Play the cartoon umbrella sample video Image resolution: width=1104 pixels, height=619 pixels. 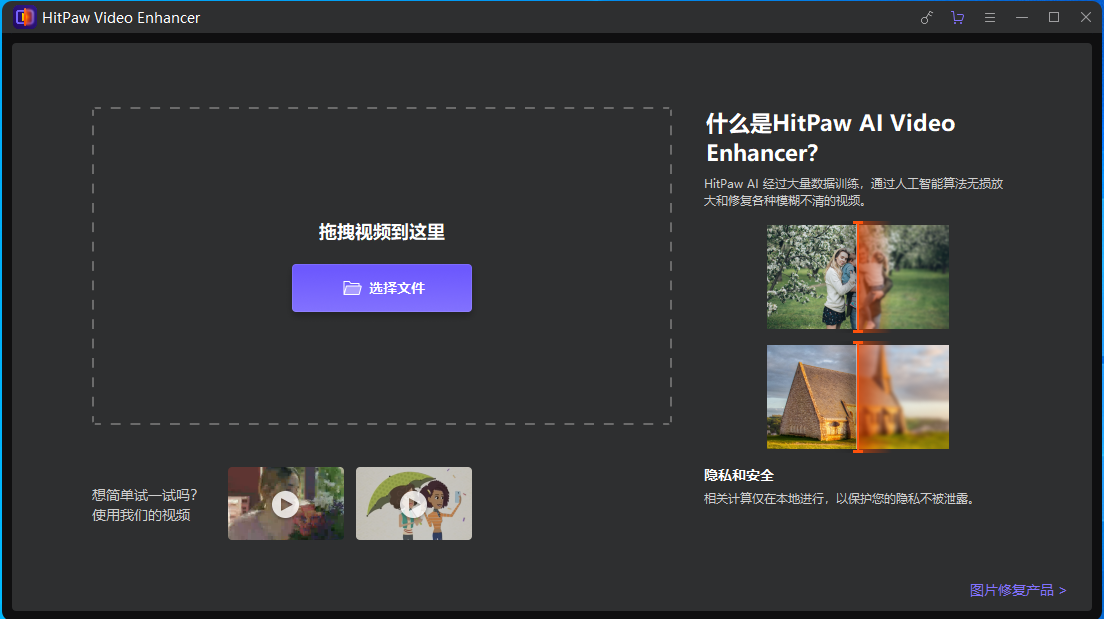point(413,504)
